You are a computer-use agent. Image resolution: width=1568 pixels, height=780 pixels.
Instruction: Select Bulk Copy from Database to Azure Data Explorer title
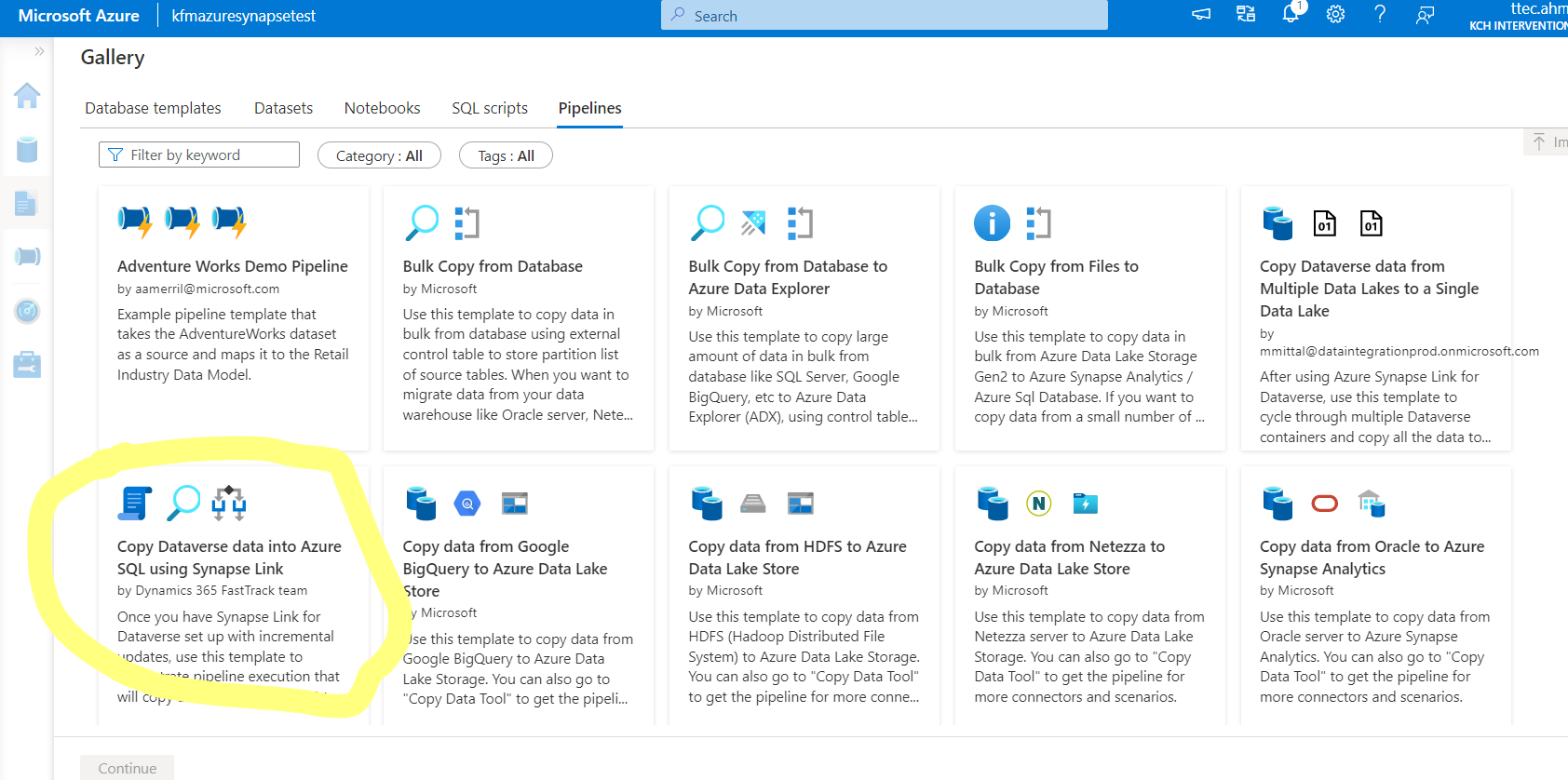click(788, 277)
